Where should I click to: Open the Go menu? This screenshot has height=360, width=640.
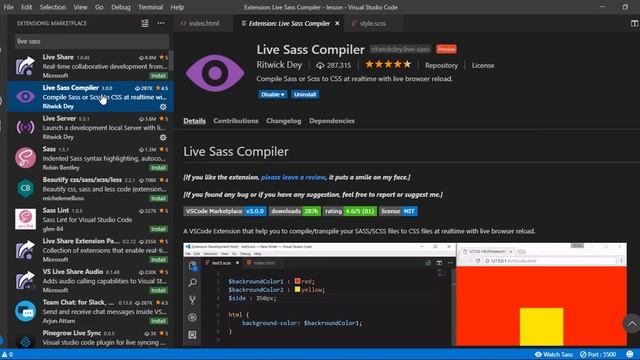point(99,7)
